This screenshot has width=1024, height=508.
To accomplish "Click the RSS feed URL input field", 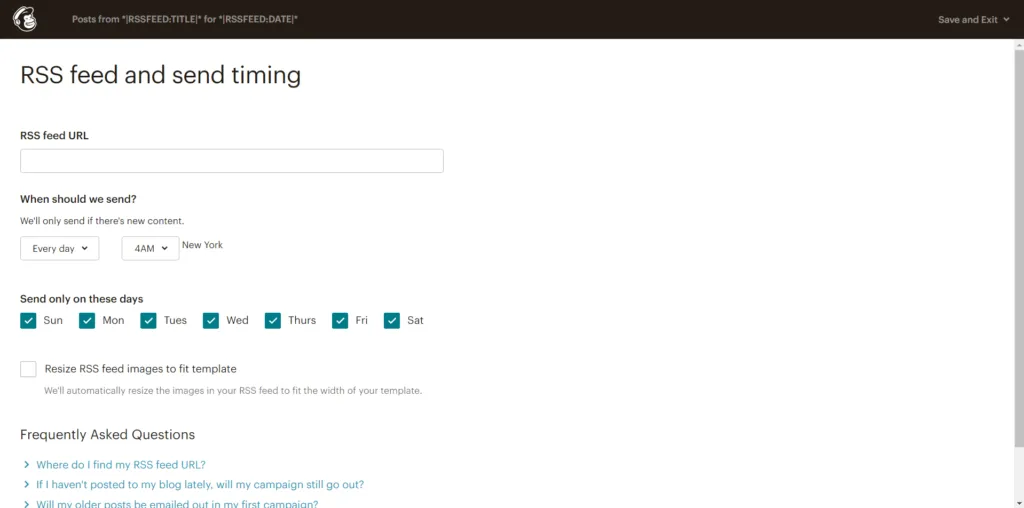I will pyautogui.click(x=231, y=161).
